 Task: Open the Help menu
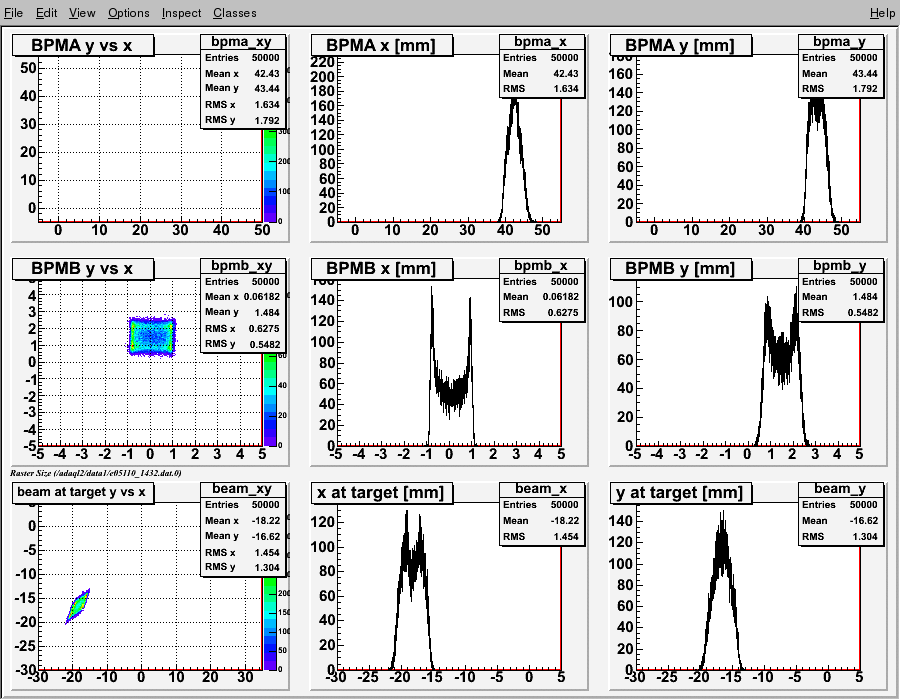(882, 13)
